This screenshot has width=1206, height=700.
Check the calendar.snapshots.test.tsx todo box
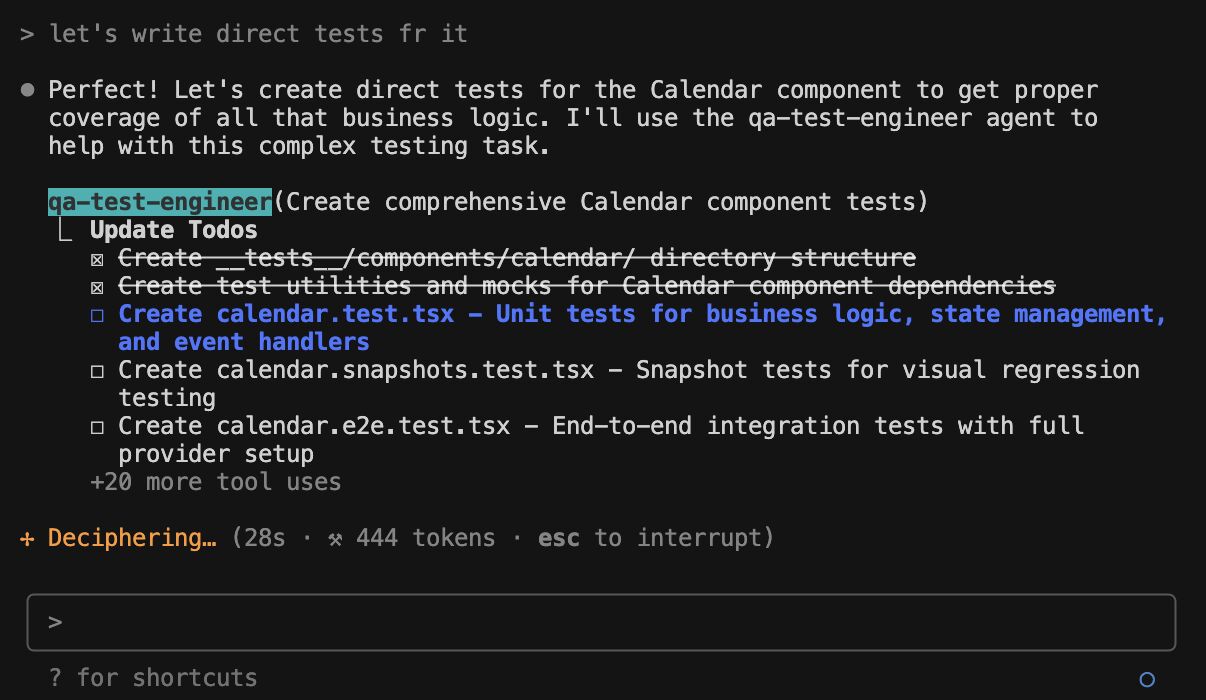click(97, 371)
